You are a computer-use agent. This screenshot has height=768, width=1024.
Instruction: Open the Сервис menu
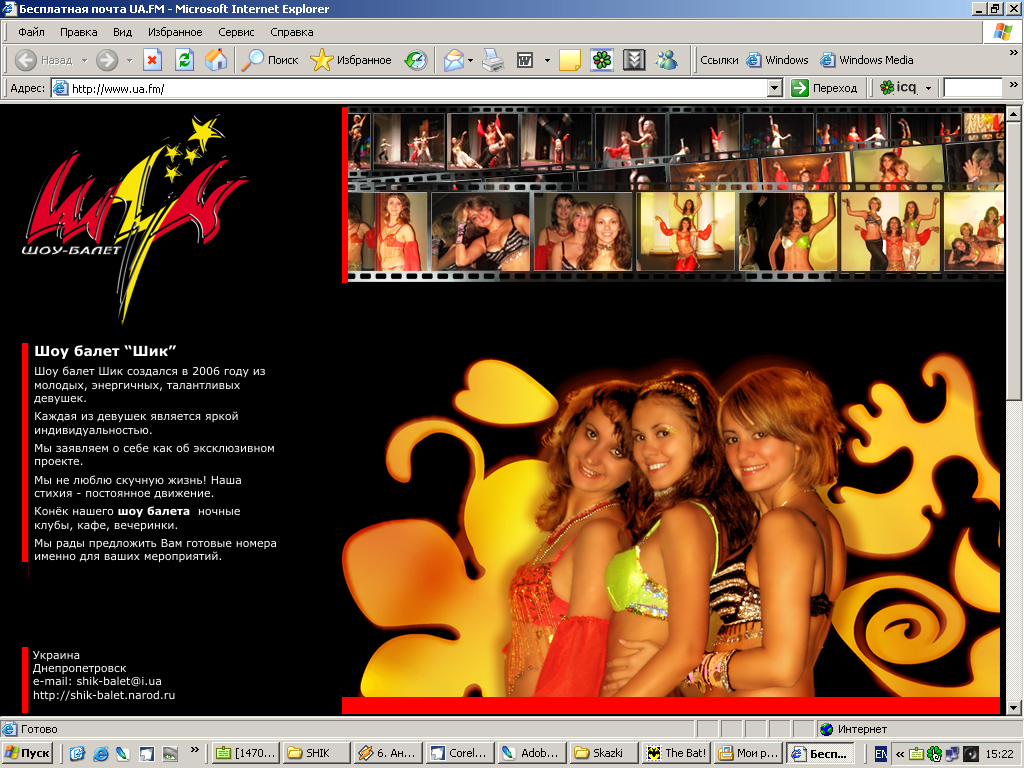click(x=236, y=32)
